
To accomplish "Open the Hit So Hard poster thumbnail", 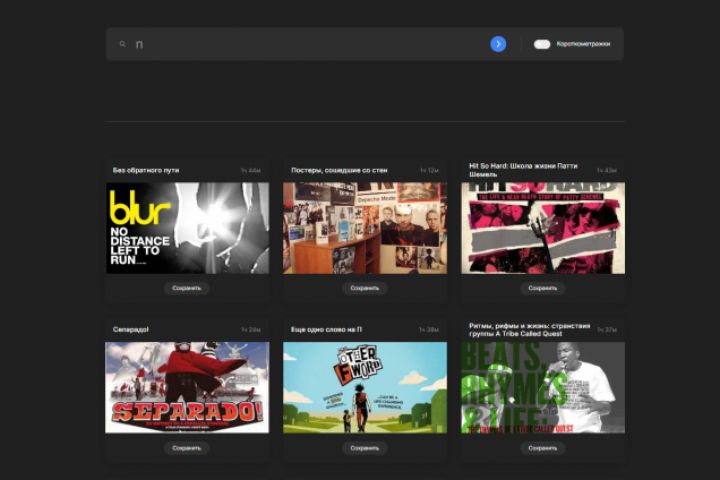I will click(x=543, y=228).
